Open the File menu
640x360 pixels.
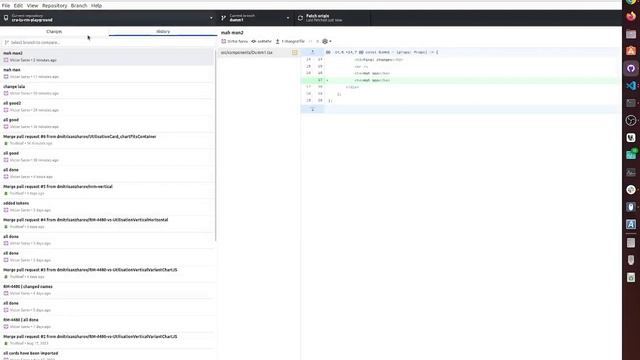pyautogui.click(x=6, y=6)
